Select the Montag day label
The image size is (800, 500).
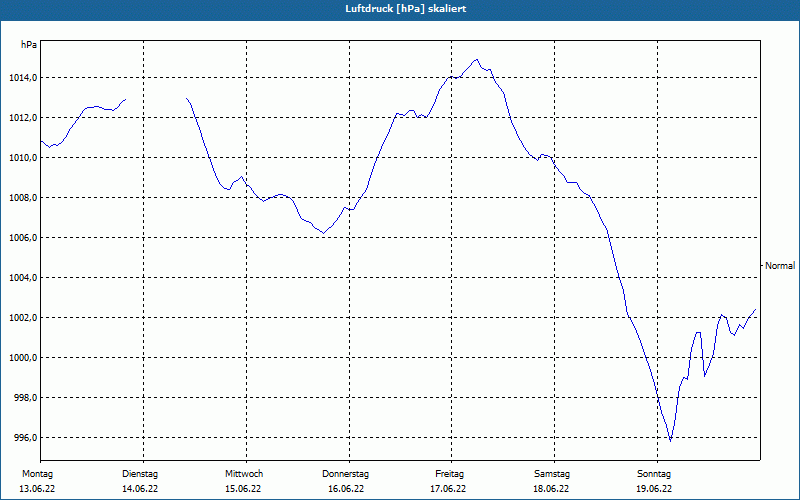37,474
